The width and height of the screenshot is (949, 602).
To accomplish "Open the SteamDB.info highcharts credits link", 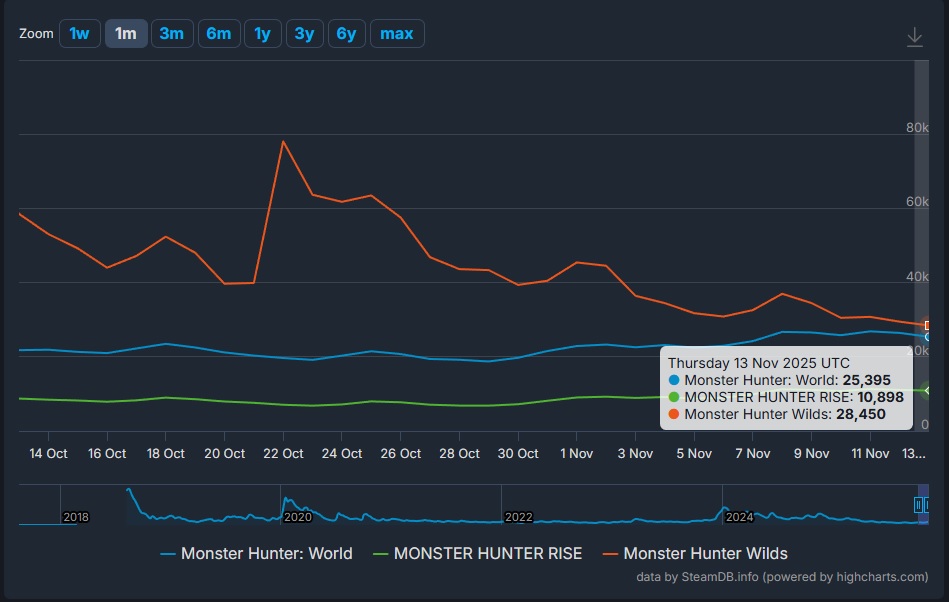I will coord(782,577).
